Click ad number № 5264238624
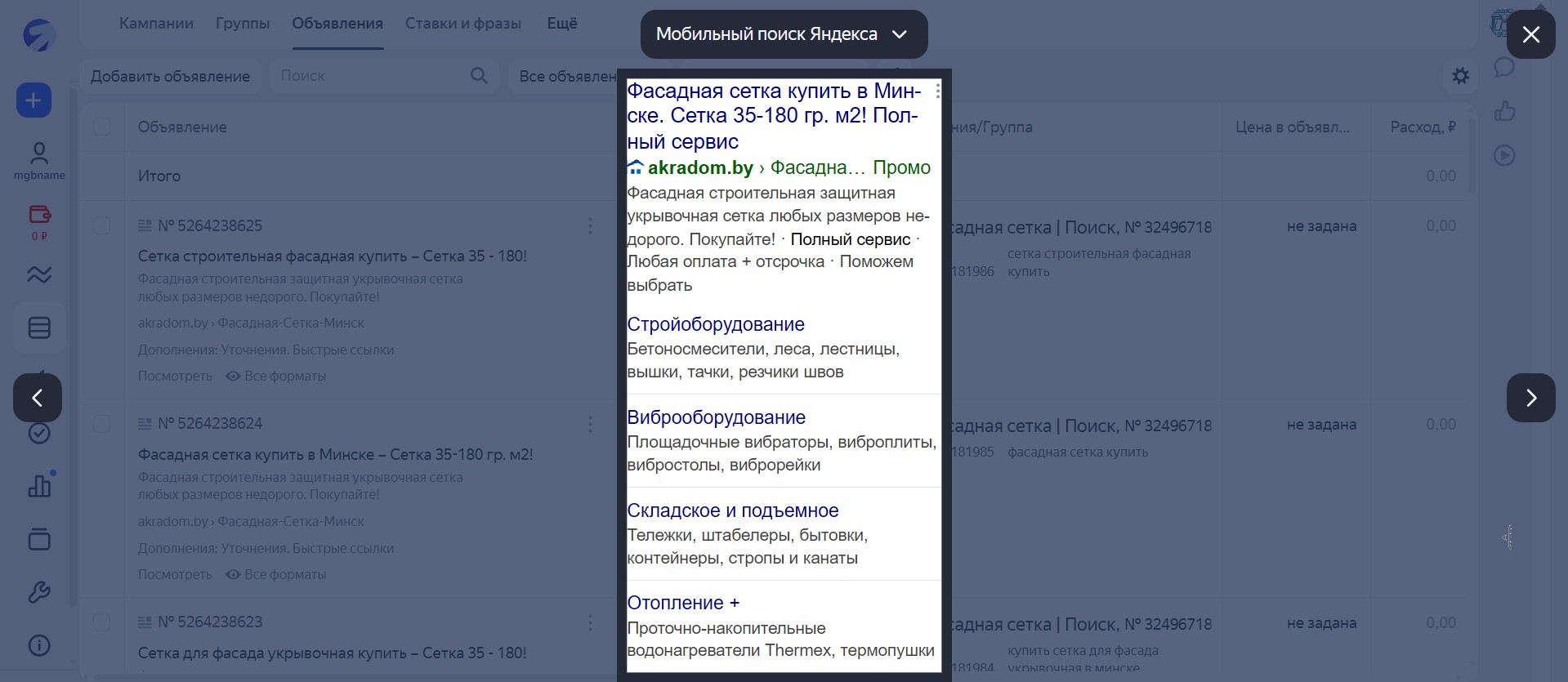 pyautogui.click(x=210, y=424)
